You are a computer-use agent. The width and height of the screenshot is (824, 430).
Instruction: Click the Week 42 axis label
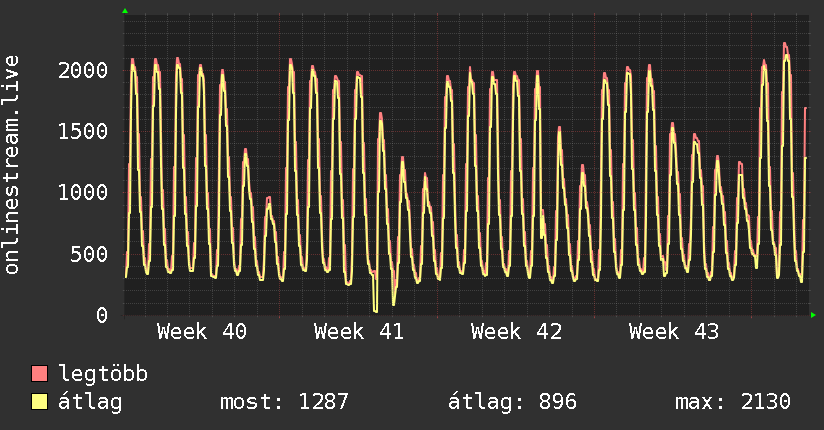[x=517, y=332]
